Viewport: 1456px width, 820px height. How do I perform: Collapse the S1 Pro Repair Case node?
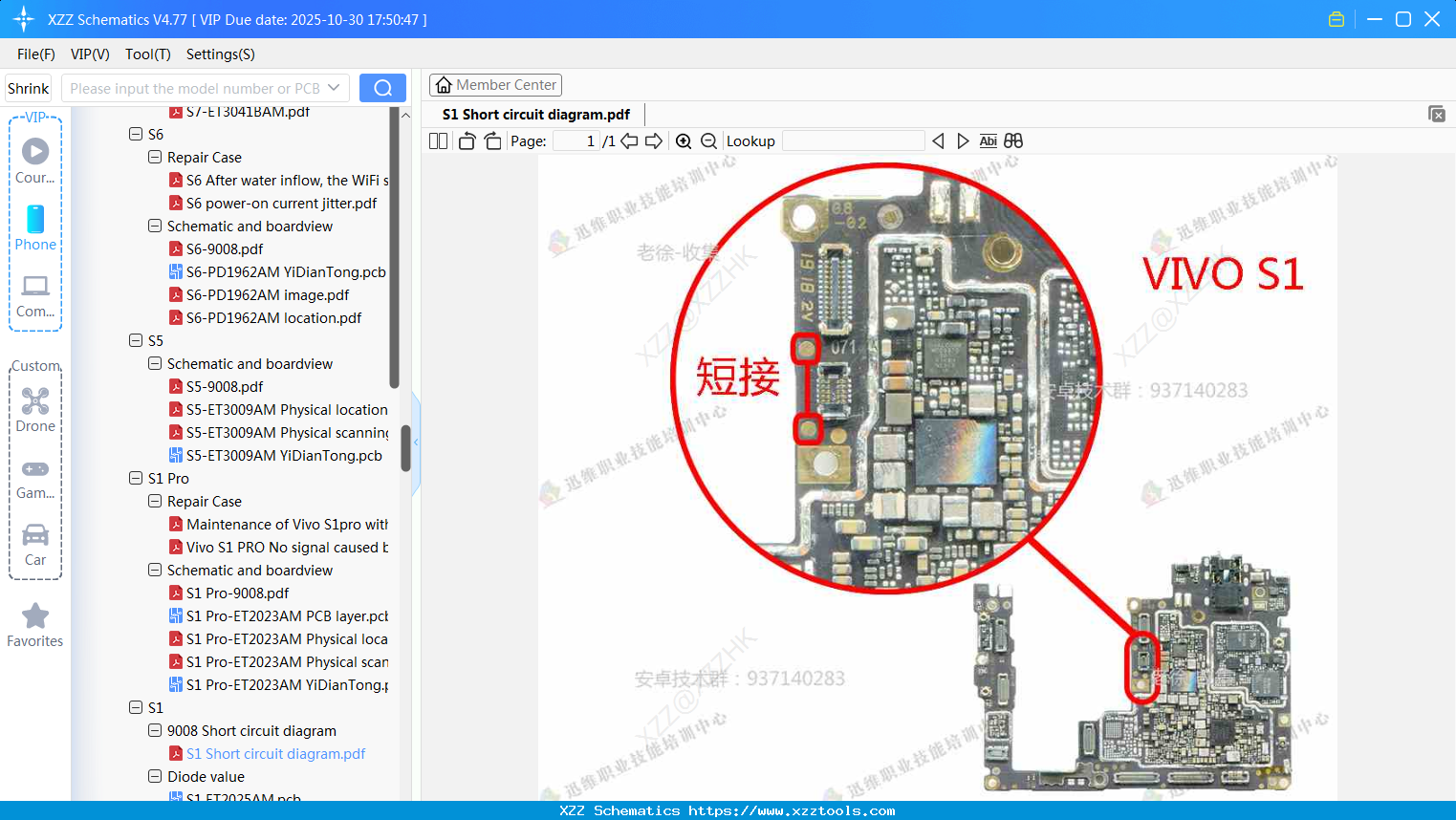coord(154,501)
